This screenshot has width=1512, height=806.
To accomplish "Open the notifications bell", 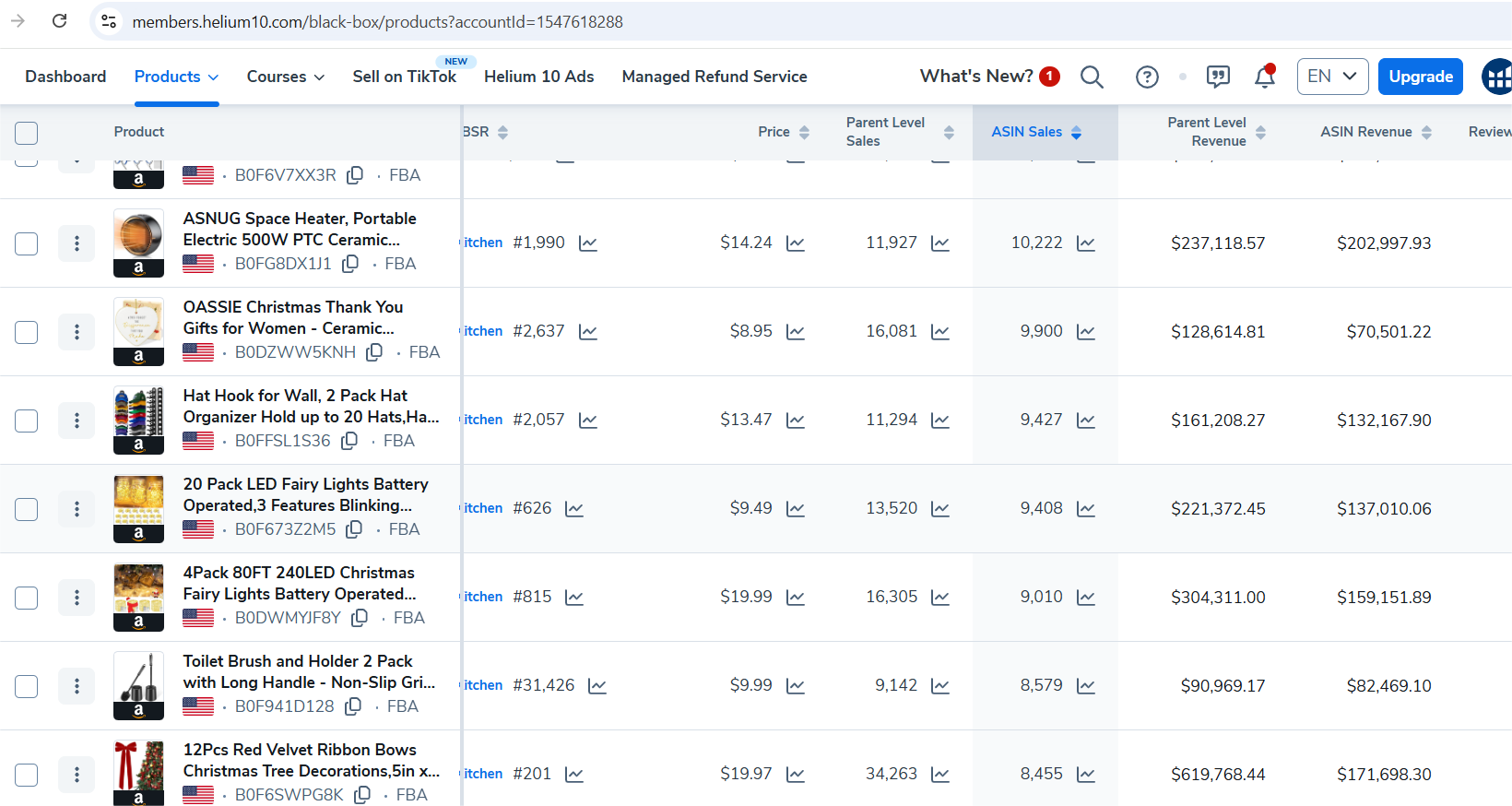I will [x=1265, y=77].
